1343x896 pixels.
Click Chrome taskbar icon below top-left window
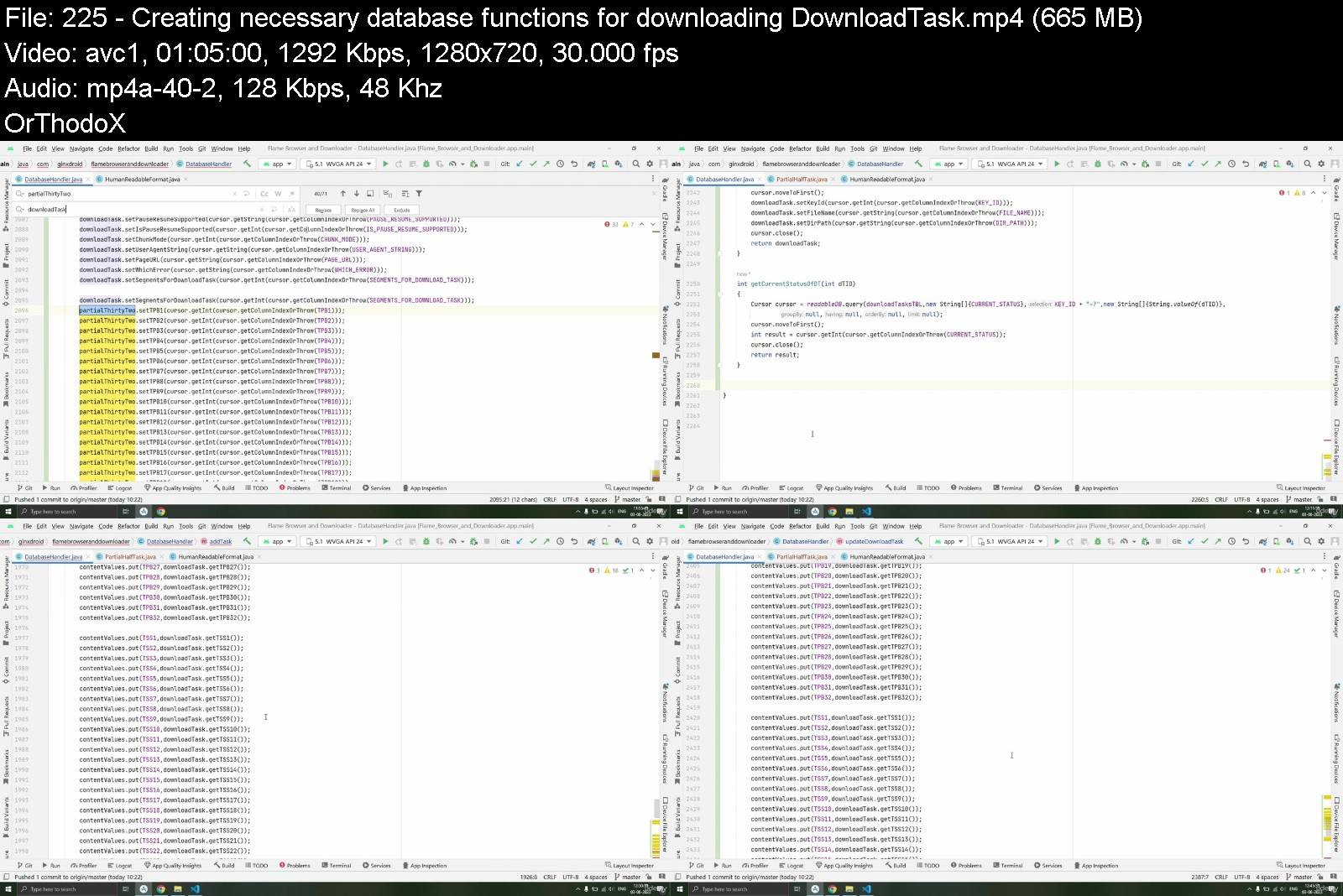[160, 511]
